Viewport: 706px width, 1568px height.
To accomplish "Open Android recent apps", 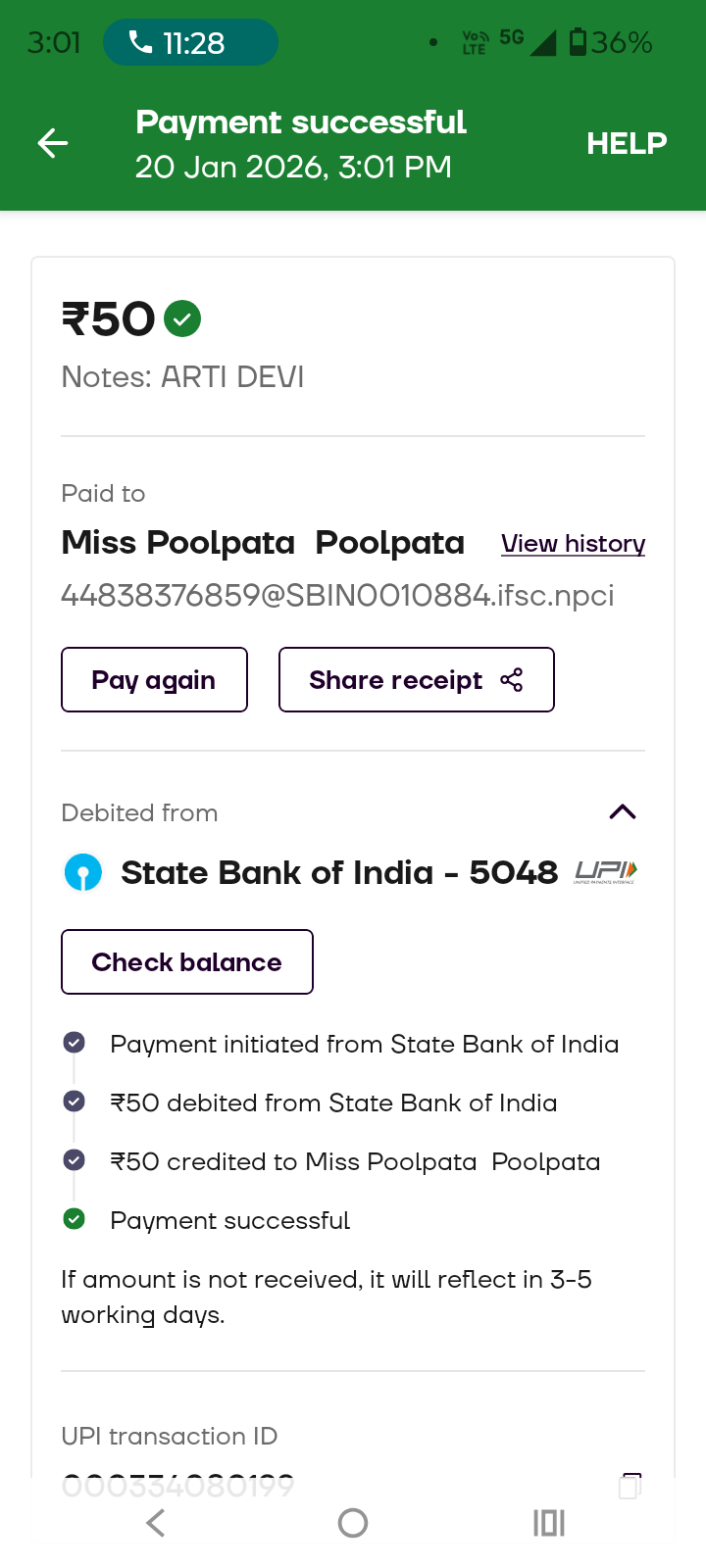I will click(549, 1523).
